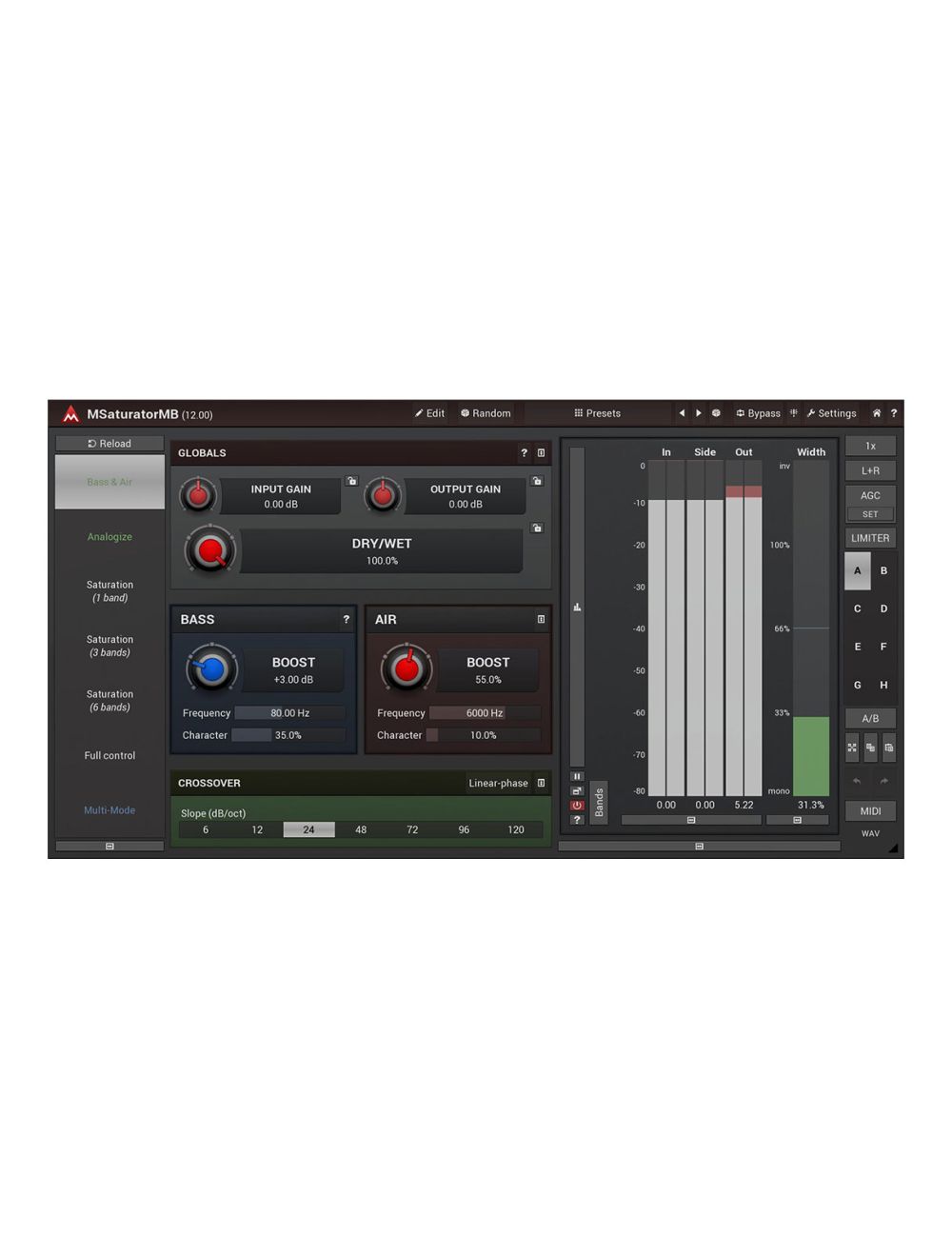This screenshot has height=1257, width=952.
Task: Open the plugin help via question mark icon
Action: point(893,413)
